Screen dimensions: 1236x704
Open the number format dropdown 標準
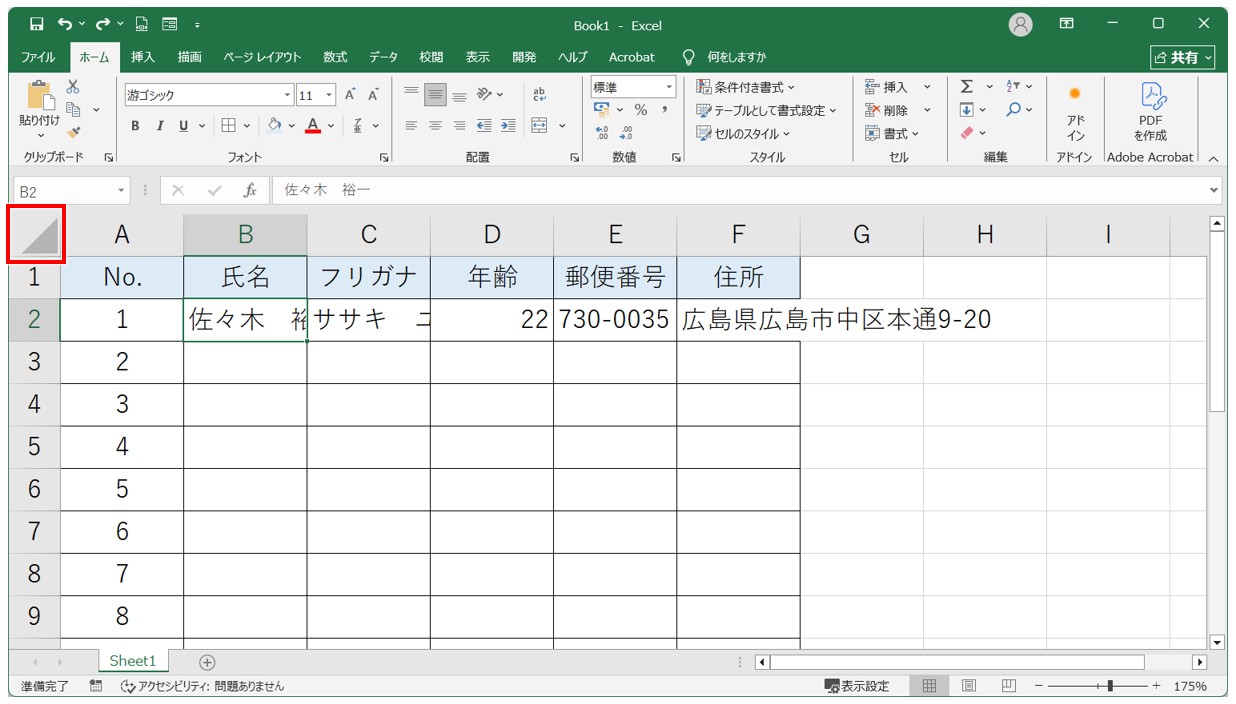668,88
